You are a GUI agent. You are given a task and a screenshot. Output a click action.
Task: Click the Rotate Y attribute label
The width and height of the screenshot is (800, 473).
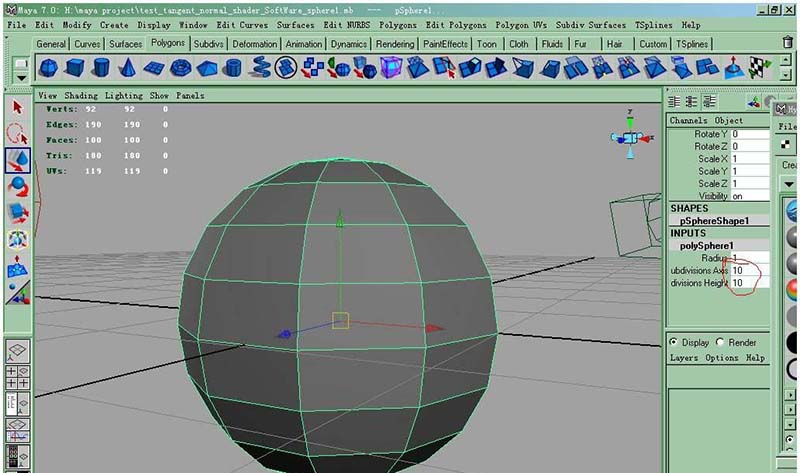point(711,134)
